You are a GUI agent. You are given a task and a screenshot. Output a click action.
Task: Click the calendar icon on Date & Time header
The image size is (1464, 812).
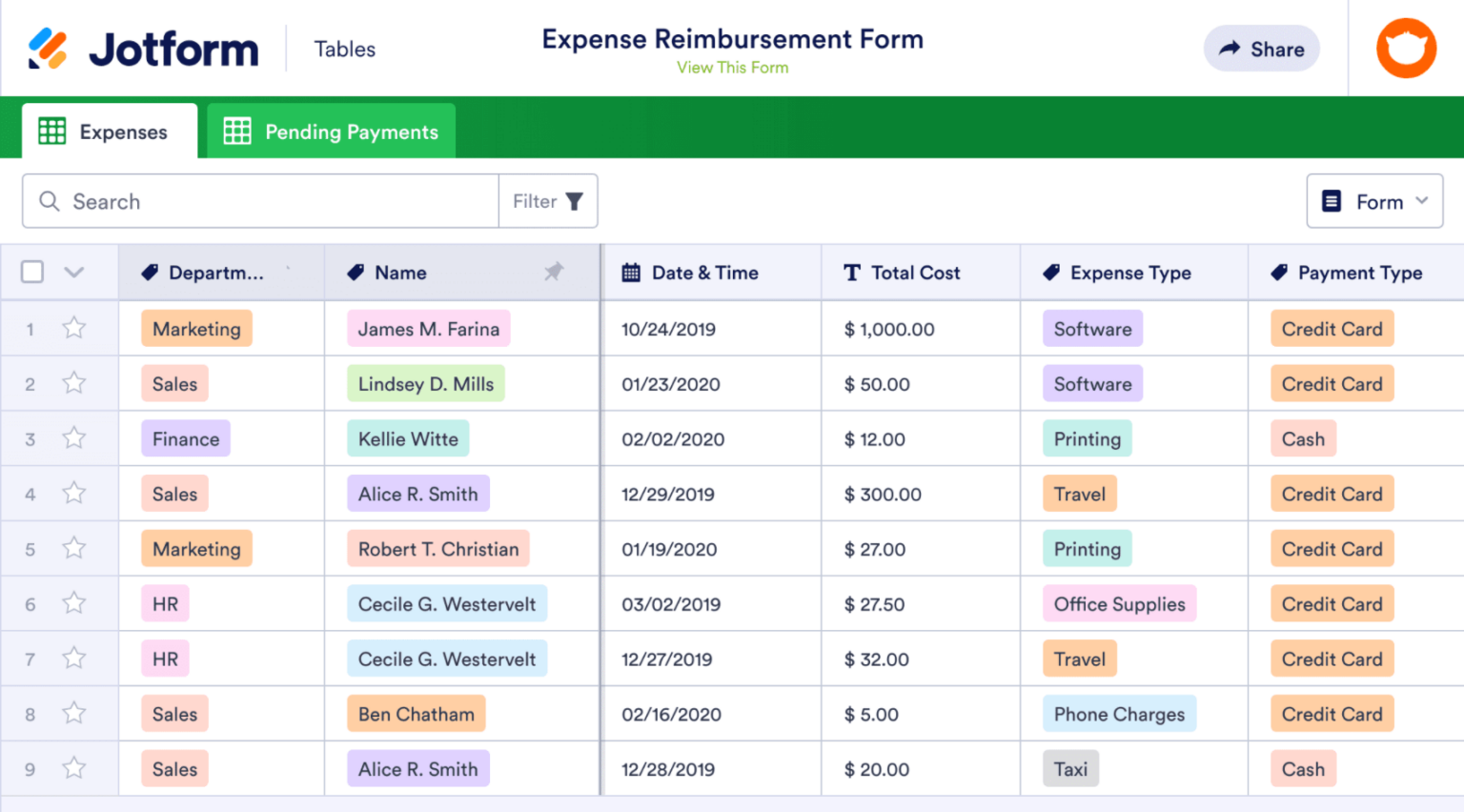[630, 272]
